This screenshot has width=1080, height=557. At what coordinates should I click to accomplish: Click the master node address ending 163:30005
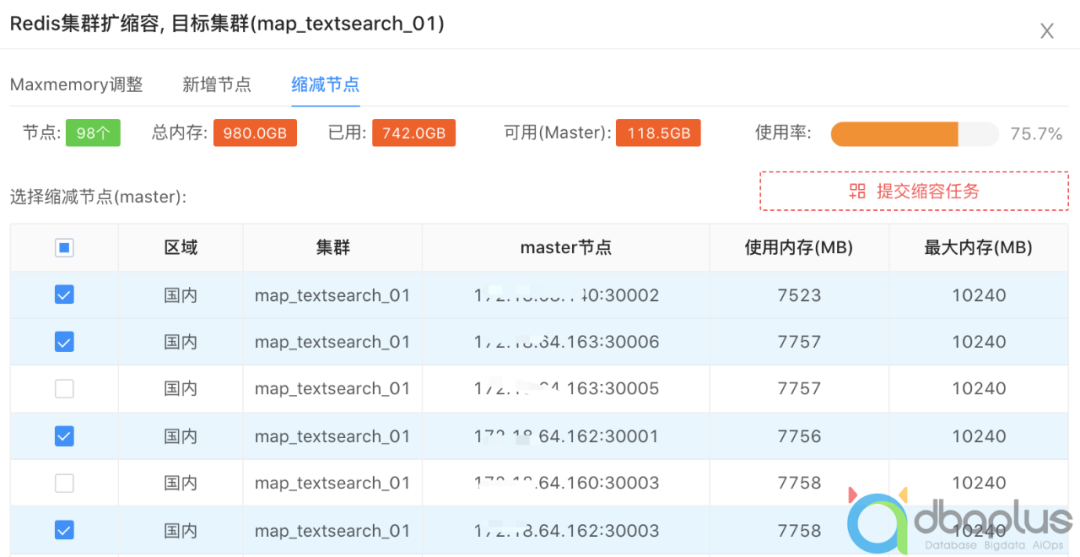(566, 389)
